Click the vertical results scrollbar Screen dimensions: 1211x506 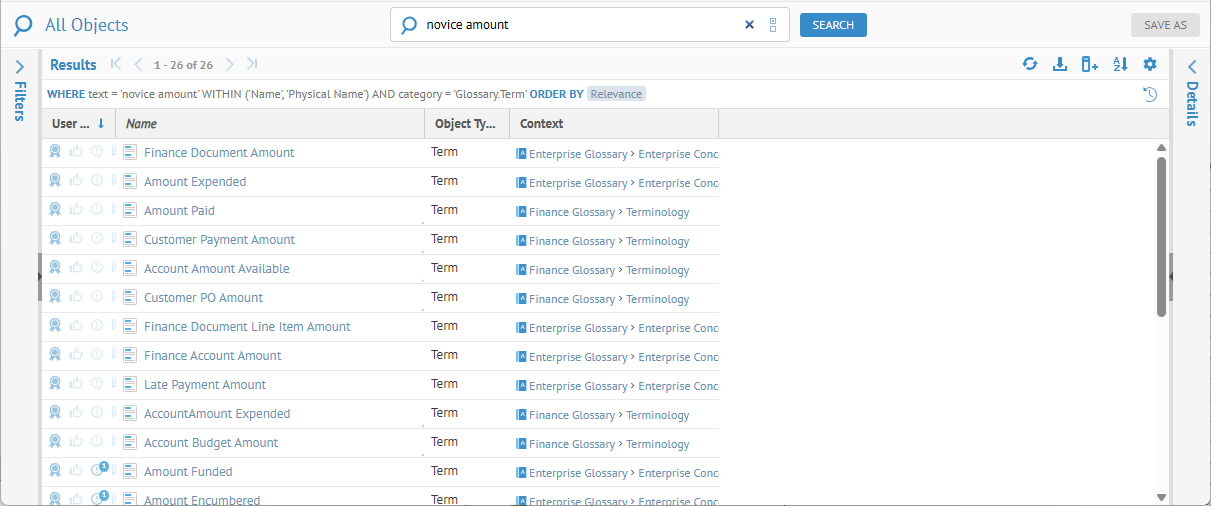[x=1161, y=236]
